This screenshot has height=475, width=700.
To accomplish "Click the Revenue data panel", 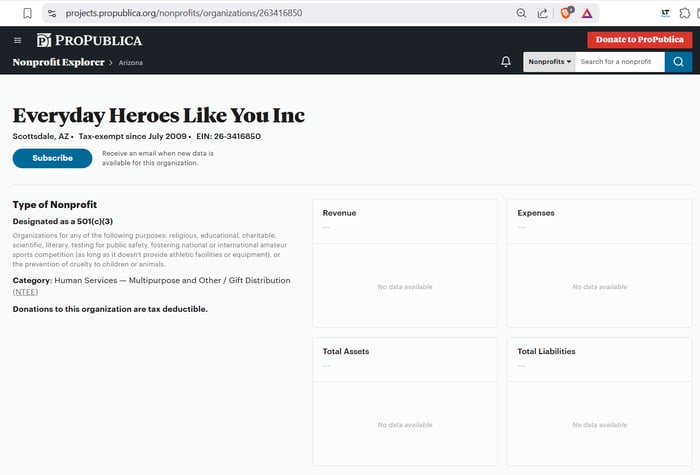I will pyautogui.click(x=404, y=263).
